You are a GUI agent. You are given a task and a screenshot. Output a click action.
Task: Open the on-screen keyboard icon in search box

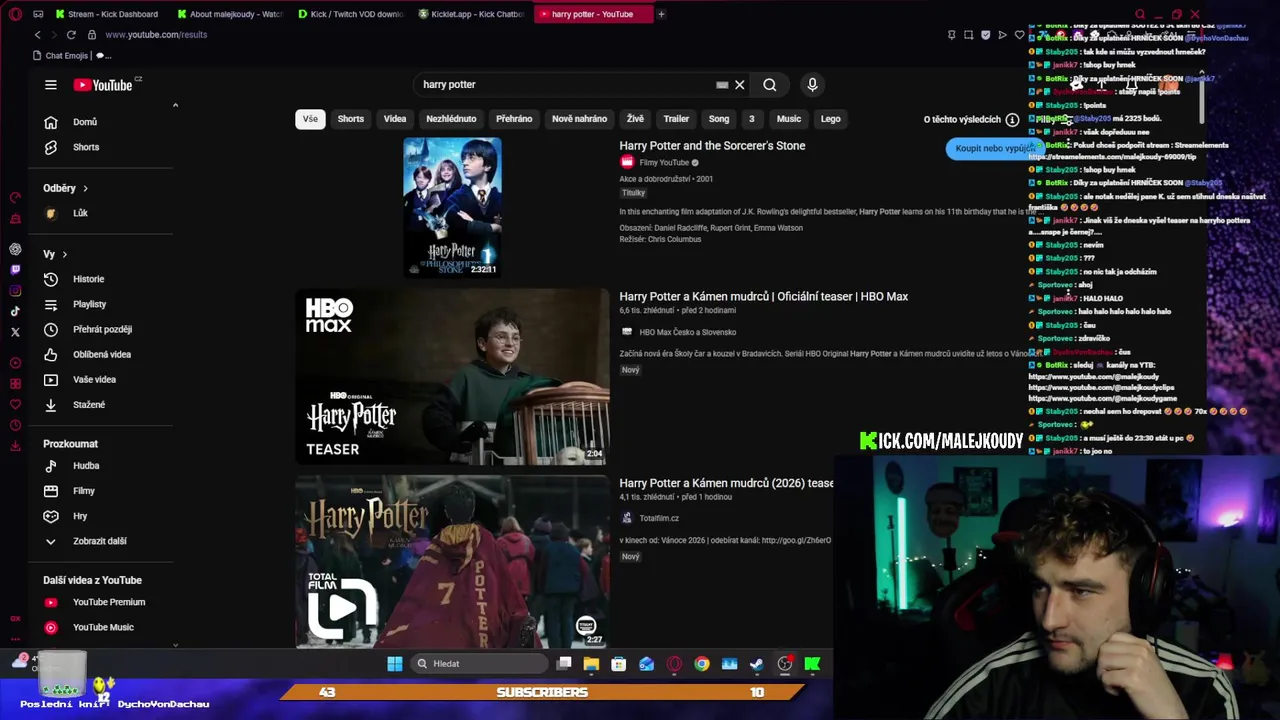[x=722, y=85]
